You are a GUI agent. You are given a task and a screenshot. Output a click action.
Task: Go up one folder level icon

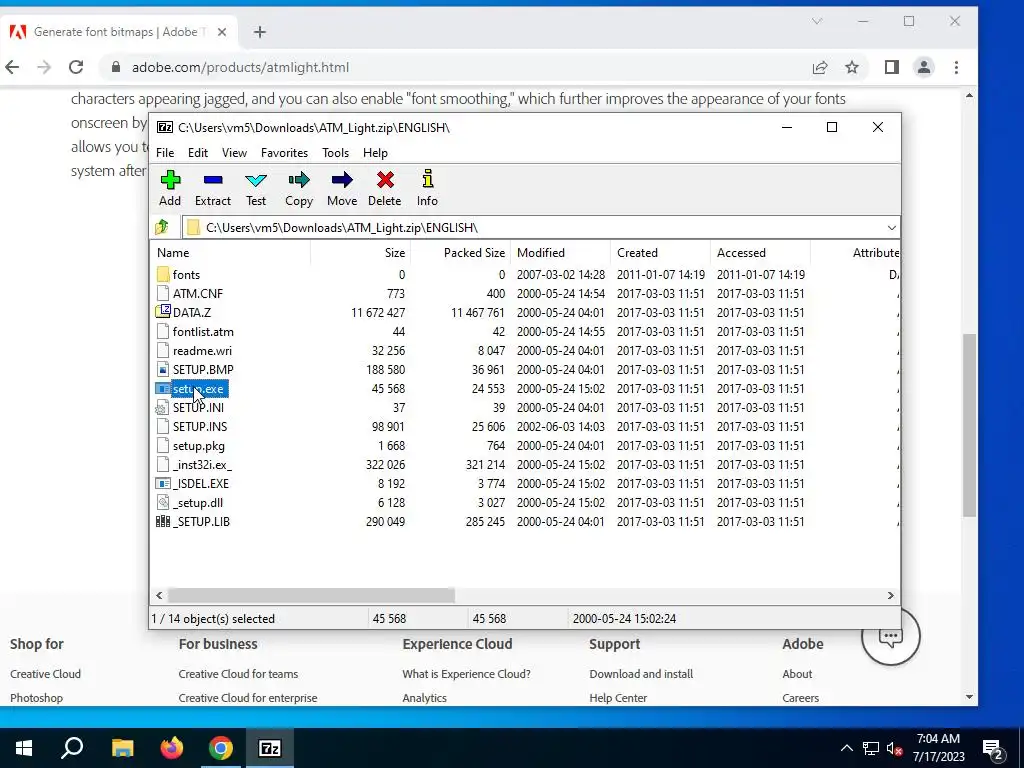[162, 227]
